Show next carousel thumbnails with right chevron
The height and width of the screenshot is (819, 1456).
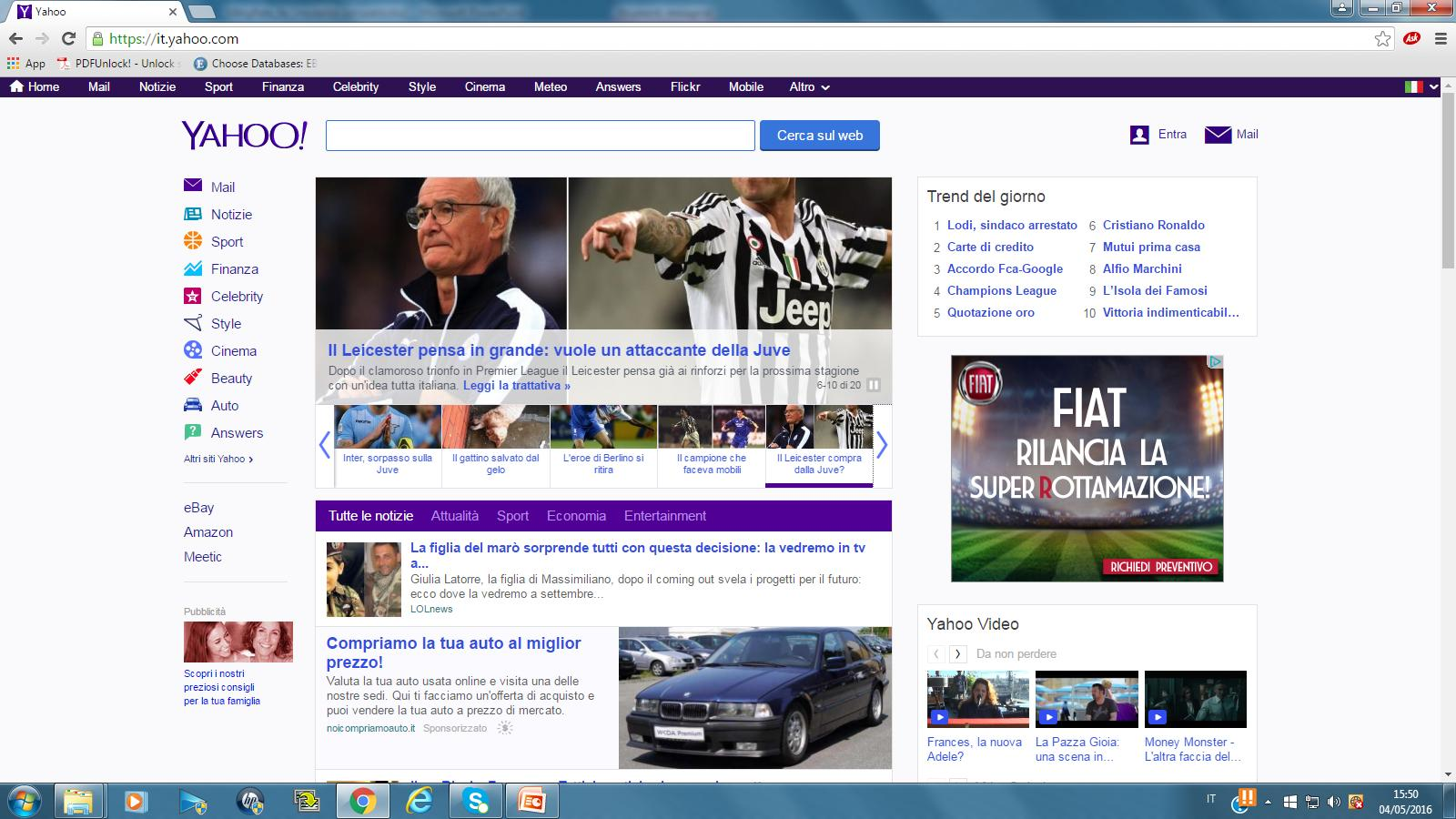(882, 445)
